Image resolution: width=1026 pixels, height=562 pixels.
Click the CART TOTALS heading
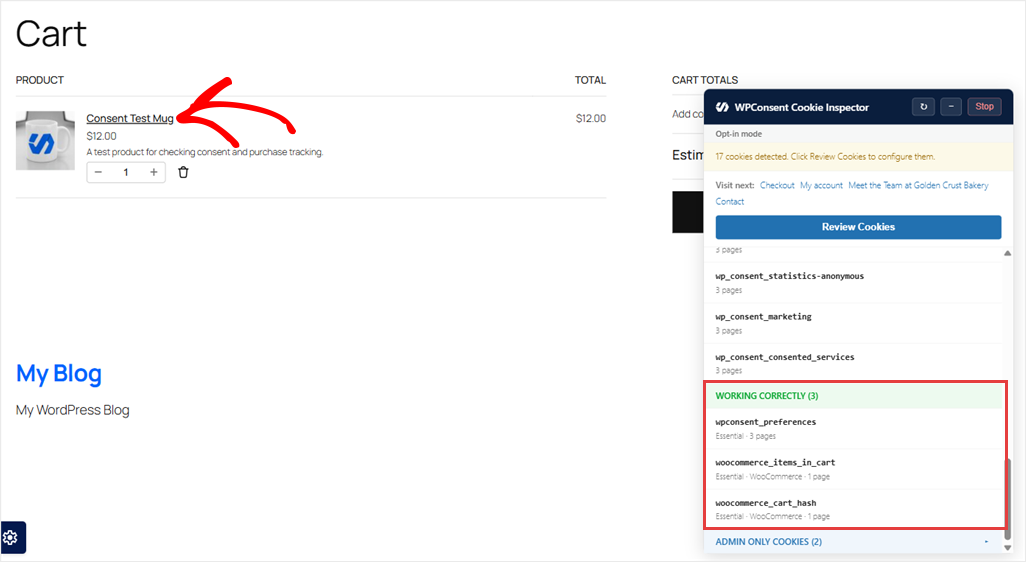point(705,80)
